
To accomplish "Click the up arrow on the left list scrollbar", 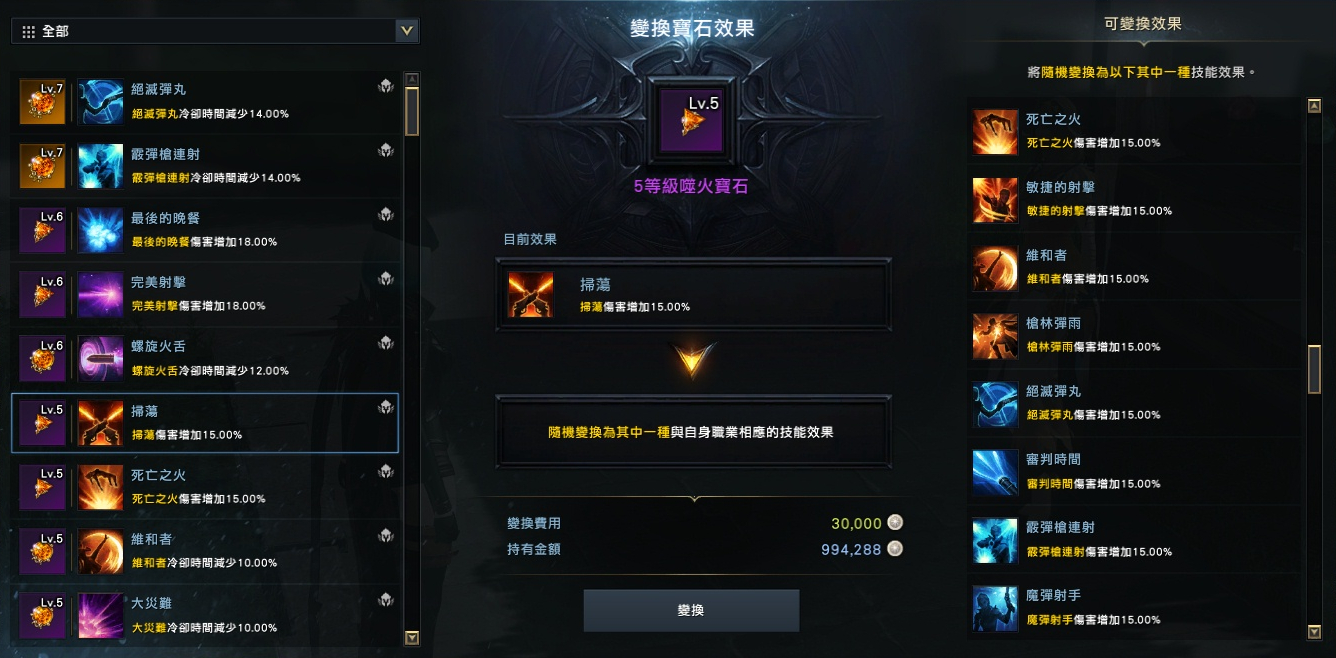I will pos(411,79).
